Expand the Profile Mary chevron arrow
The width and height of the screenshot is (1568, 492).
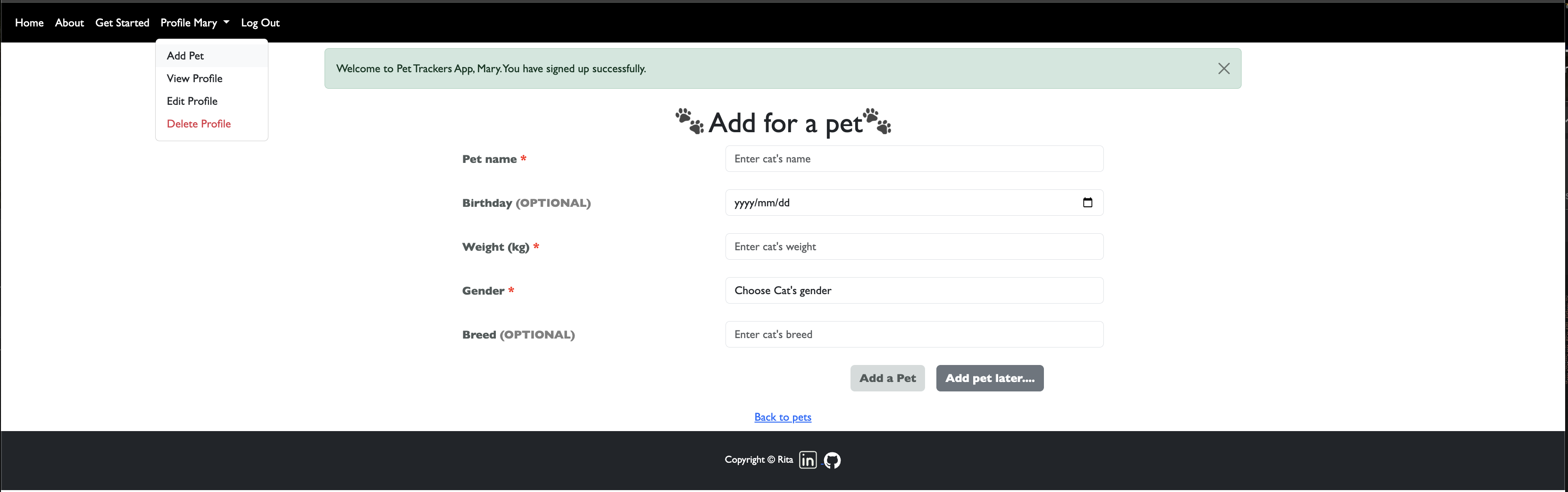226,23
